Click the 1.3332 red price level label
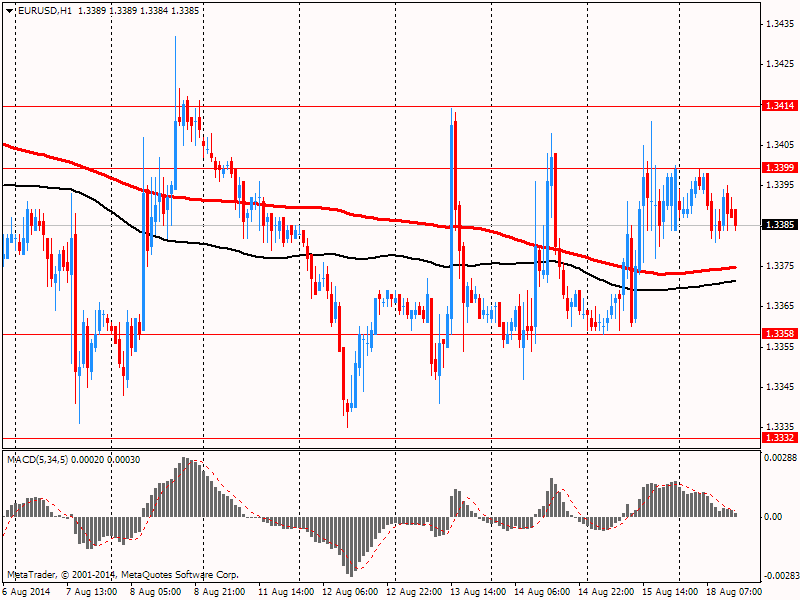Viewport: 800px width, 600px height. click(780, 438)
